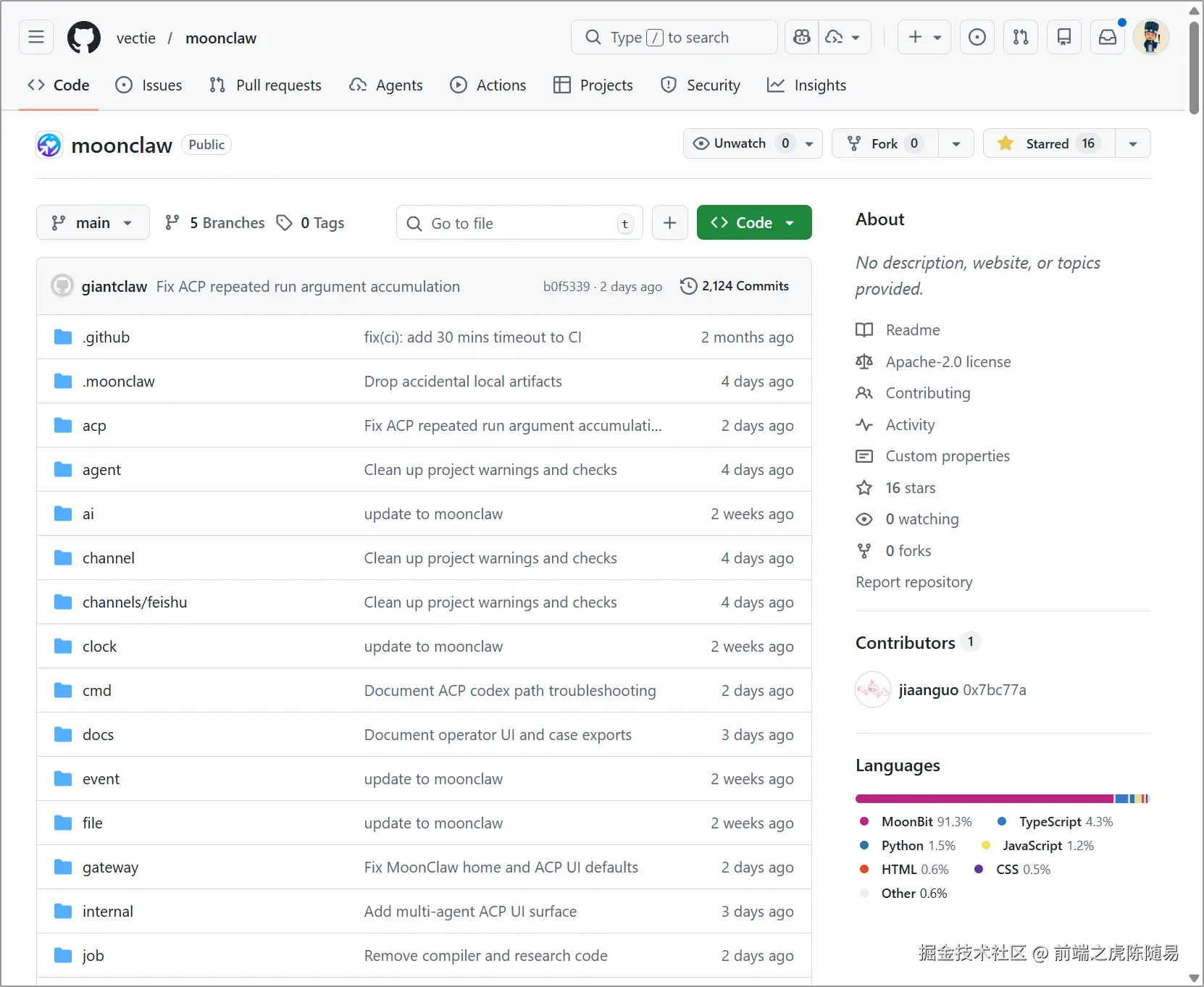Click the add file plus button
The height and width of the screenshot is (987, 1204).
pos(670,223)
